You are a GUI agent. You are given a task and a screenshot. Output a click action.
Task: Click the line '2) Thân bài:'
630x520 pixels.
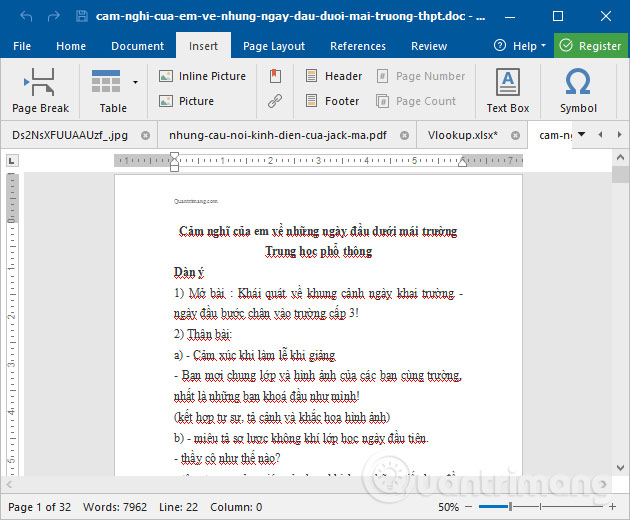coord(203,334)
